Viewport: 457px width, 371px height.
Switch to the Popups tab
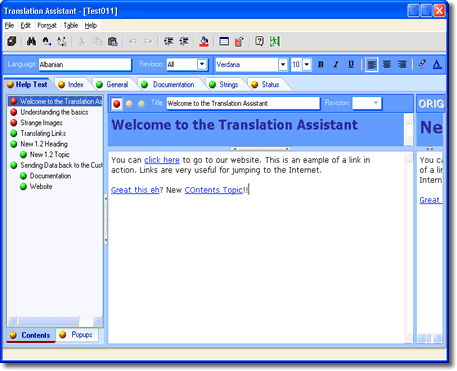pyautogui.click(x=77, y=335)
